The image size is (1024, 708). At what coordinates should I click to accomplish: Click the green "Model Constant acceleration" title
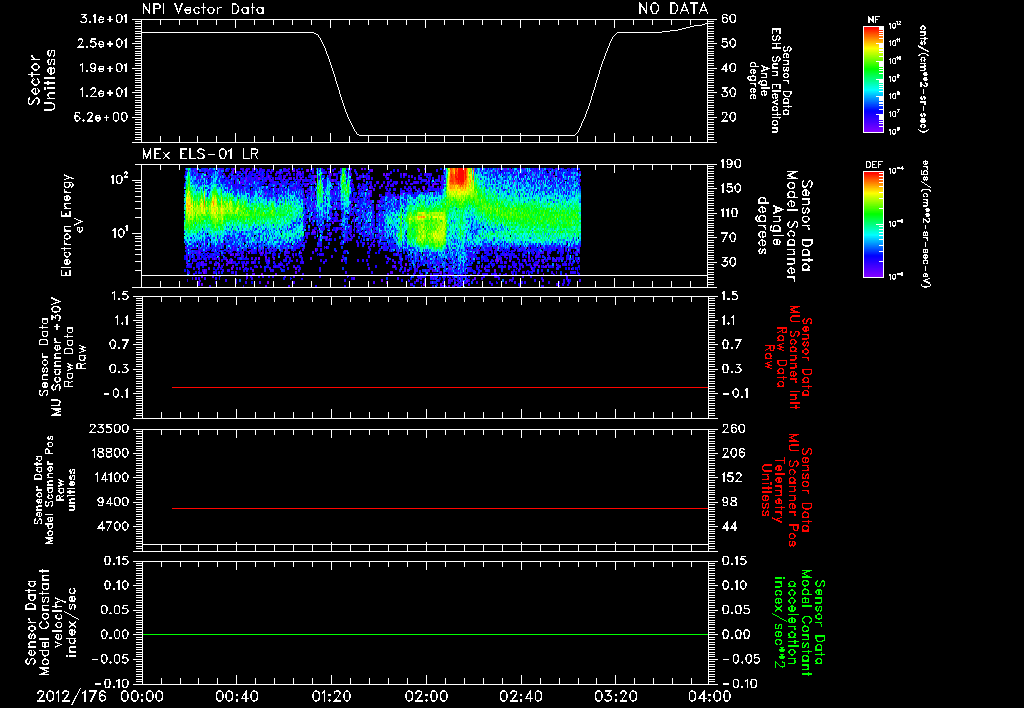click(x=799, y=622)
